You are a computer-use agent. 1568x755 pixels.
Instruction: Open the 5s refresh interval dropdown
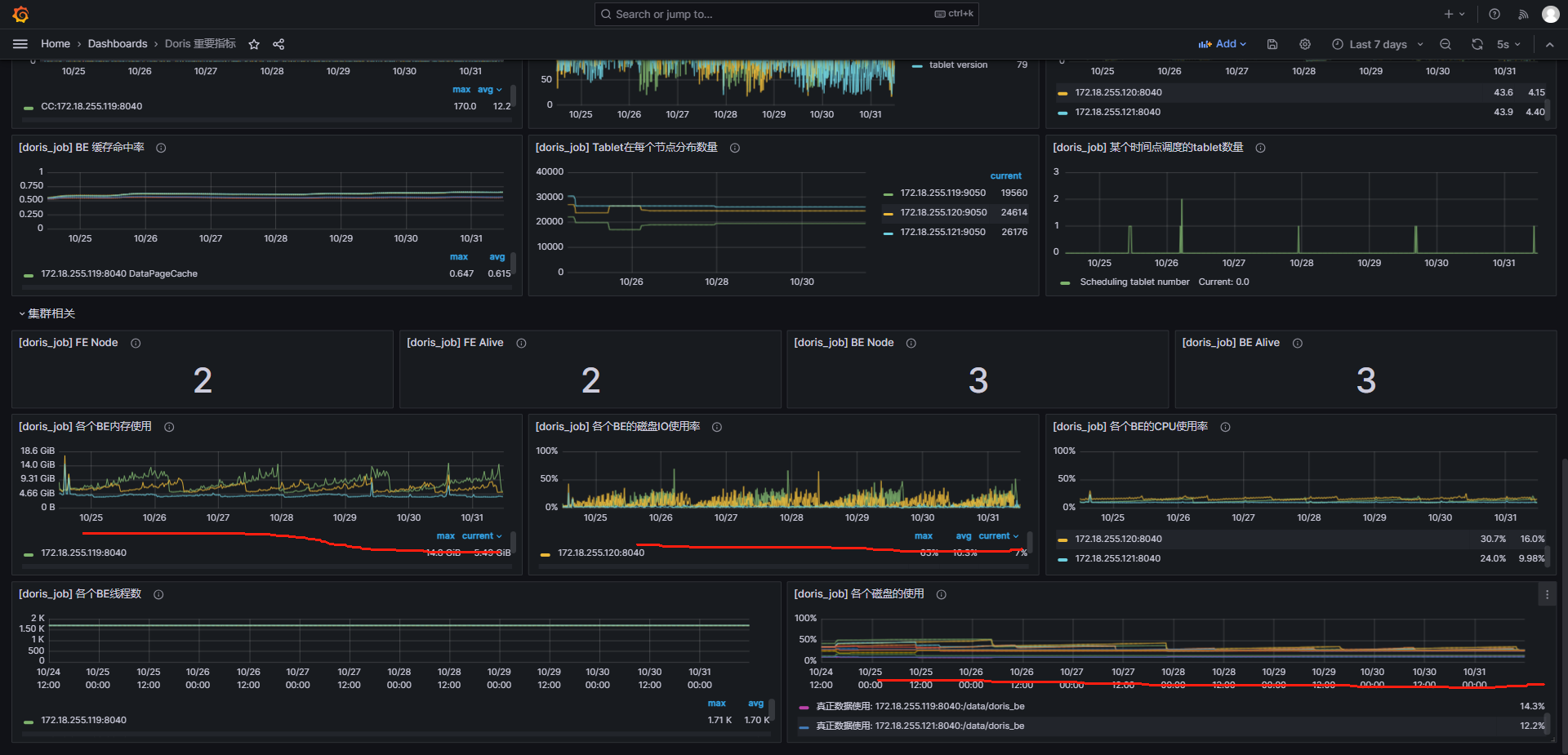pyautogui.click(x=1508, y=44)
